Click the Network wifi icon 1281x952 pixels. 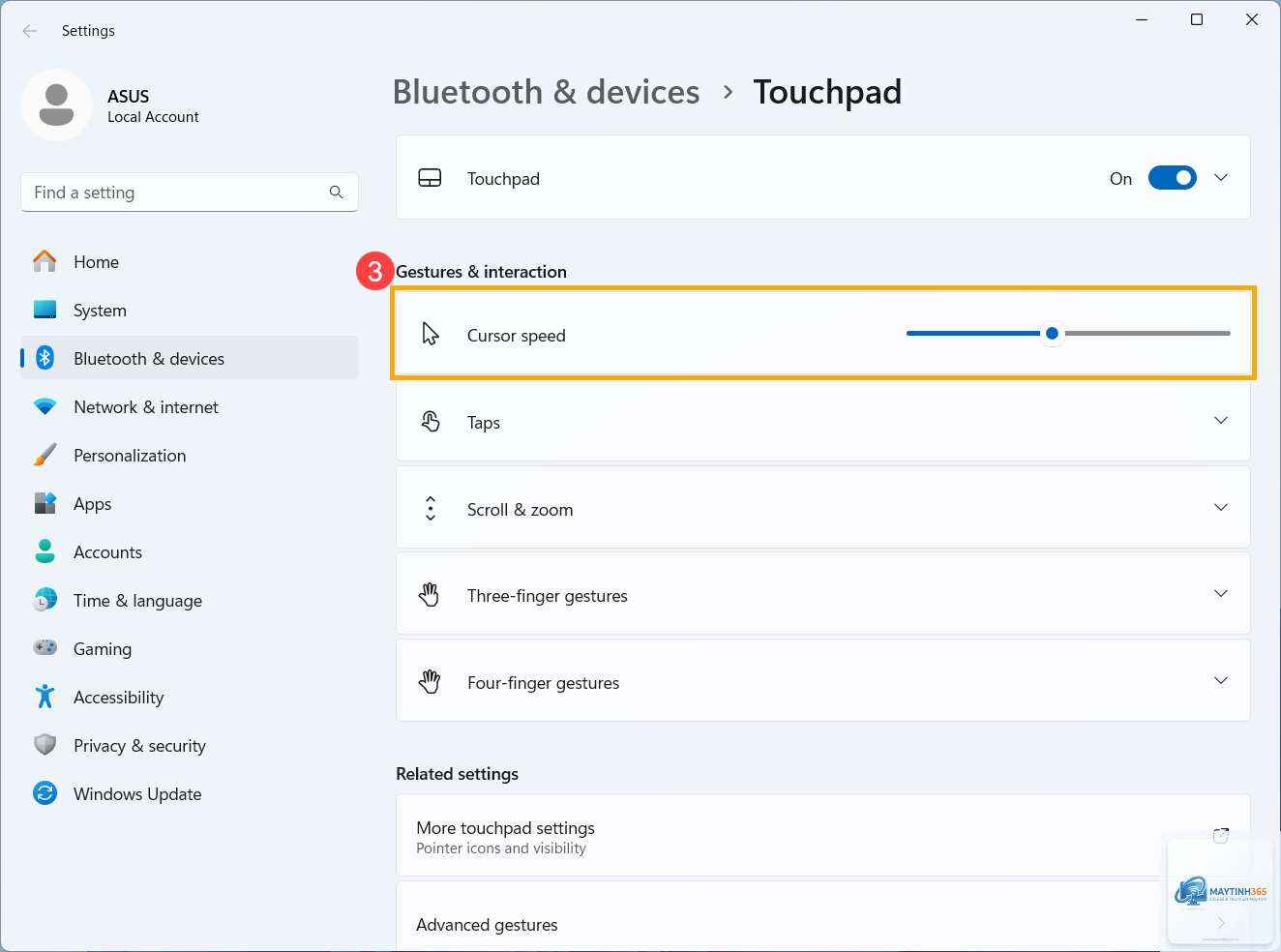[45, 406]
